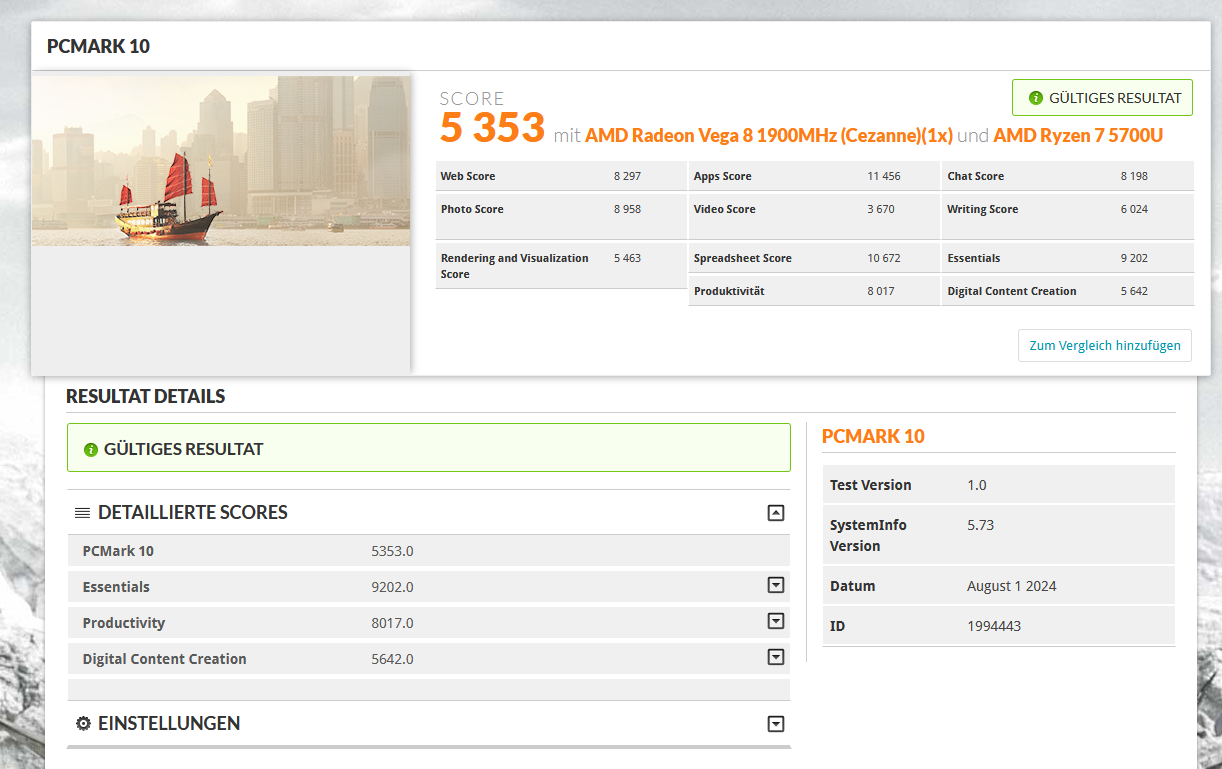Click the Chat Score value 8 198

(1134, 176)
